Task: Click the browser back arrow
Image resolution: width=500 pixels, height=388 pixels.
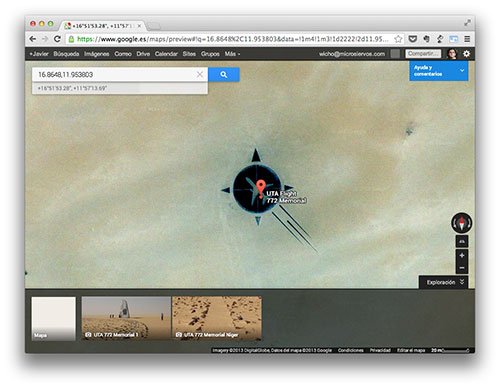Action: [x=32, y=39]
